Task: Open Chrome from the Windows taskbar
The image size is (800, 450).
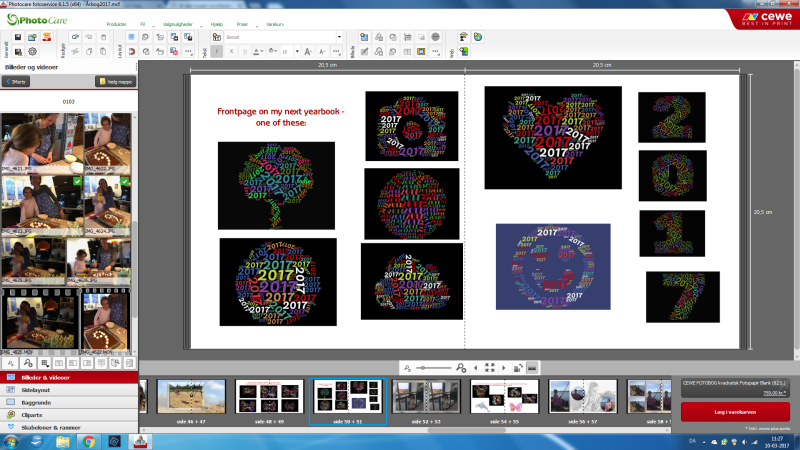Action: 89,441
